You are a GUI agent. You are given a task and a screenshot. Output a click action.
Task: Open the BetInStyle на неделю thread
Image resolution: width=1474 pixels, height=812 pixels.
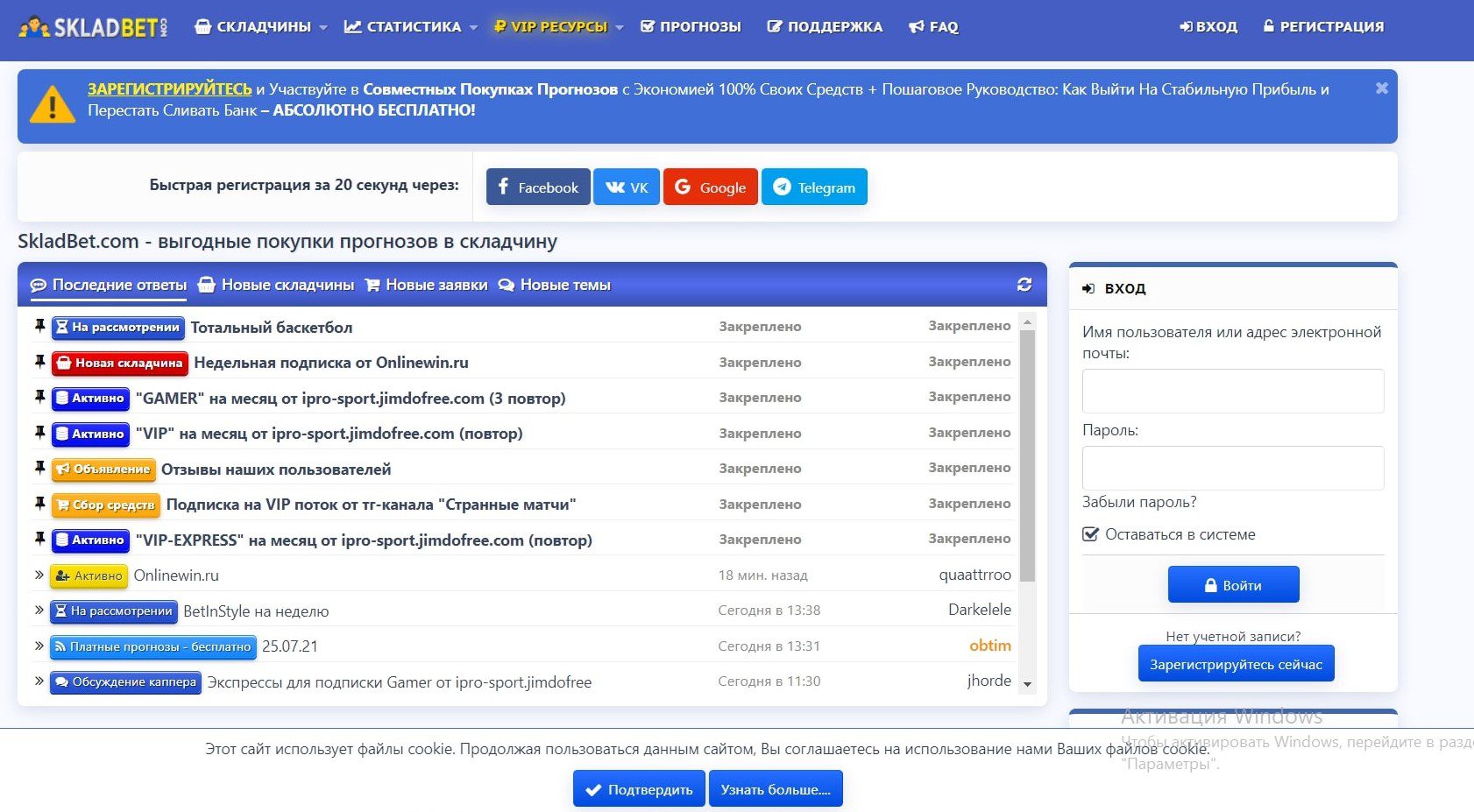pos(256,611)
